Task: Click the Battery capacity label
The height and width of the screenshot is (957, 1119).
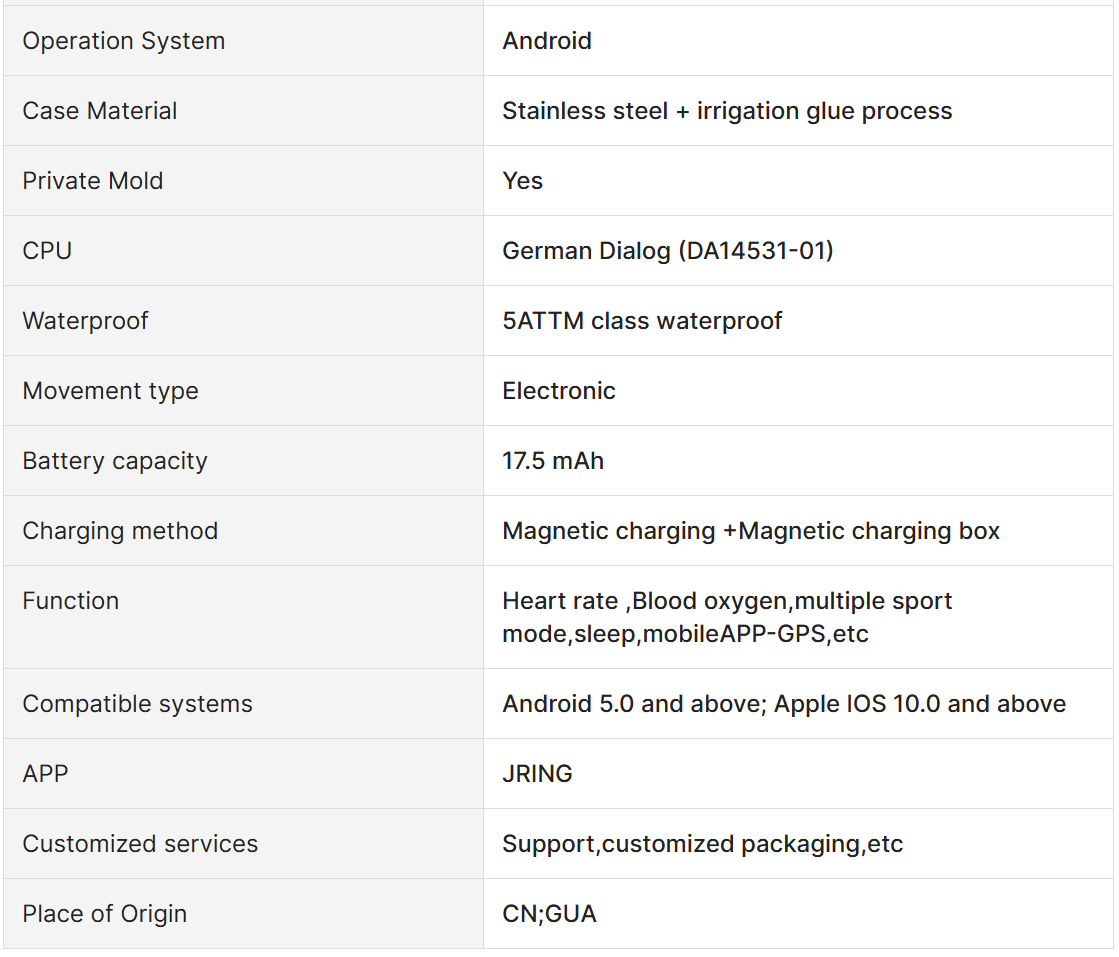Action: [x=114, y=460]
